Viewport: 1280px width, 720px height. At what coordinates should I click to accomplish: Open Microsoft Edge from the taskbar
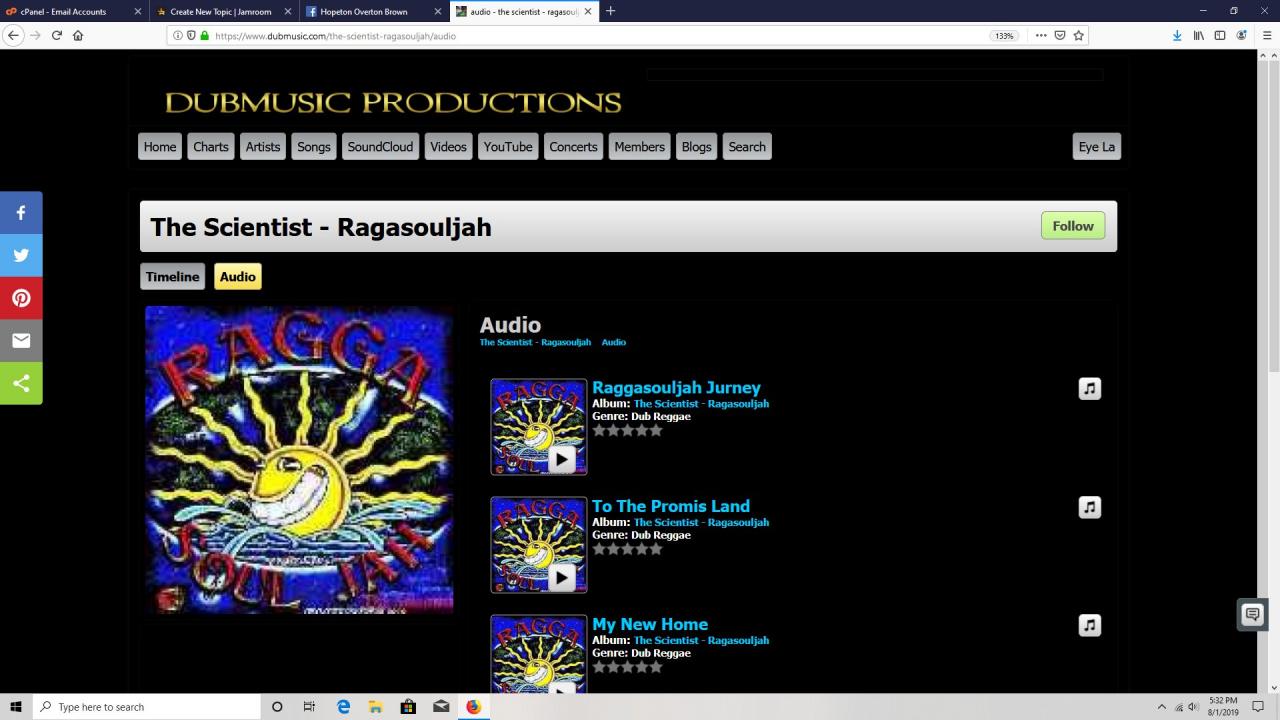pyautogui.click(x=343, y=707)
